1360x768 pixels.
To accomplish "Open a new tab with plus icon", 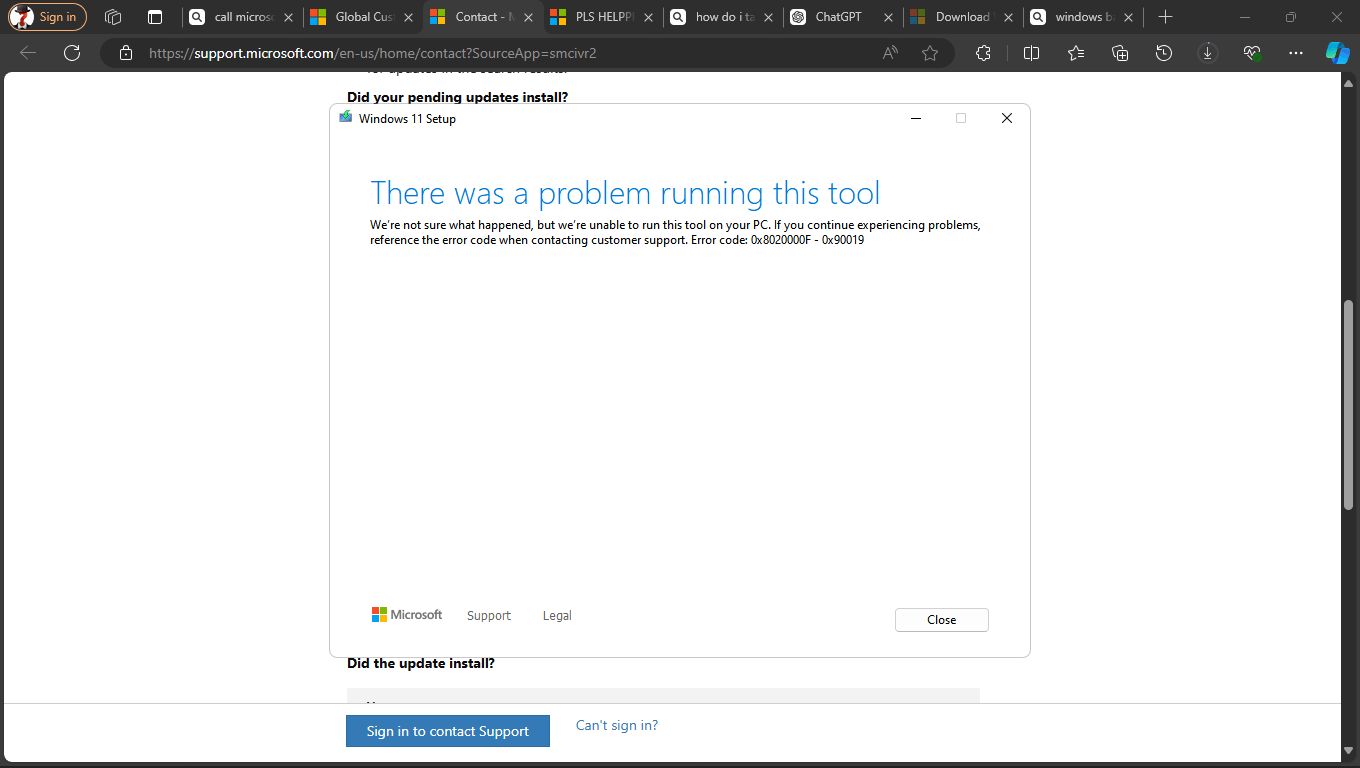I will coord(1165,17).
